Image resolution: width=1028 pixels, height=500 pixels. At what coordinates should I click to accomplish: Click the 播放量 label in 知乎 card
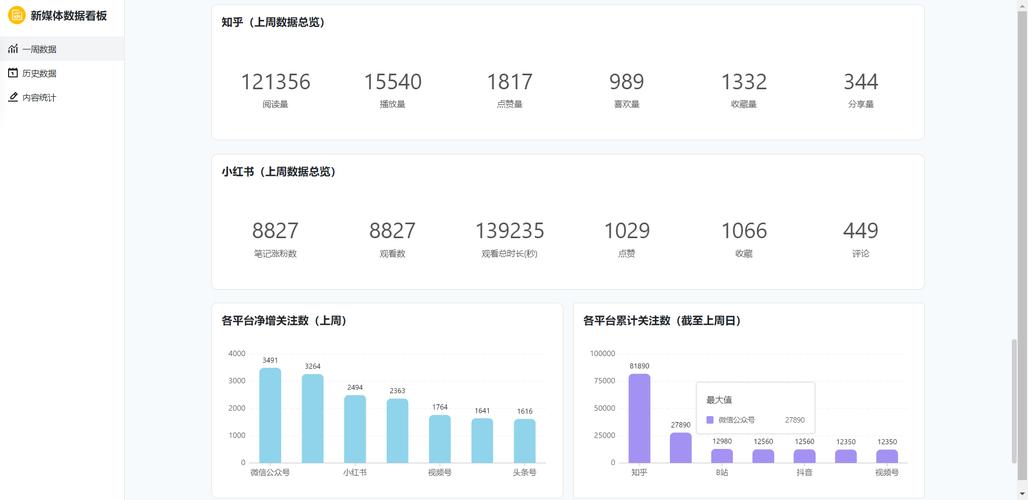pos(393,104)
